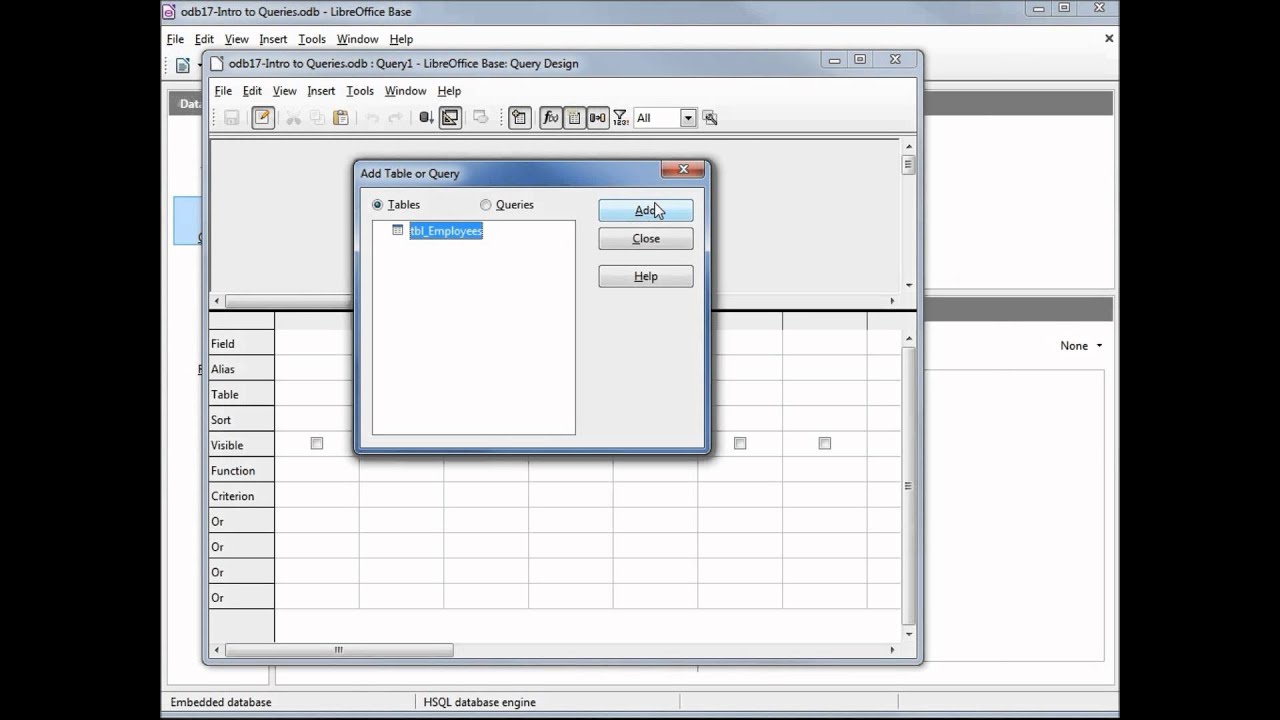Toggle the Table Name toolbar icon
The image size is (1280, 720).
point(575,118)
